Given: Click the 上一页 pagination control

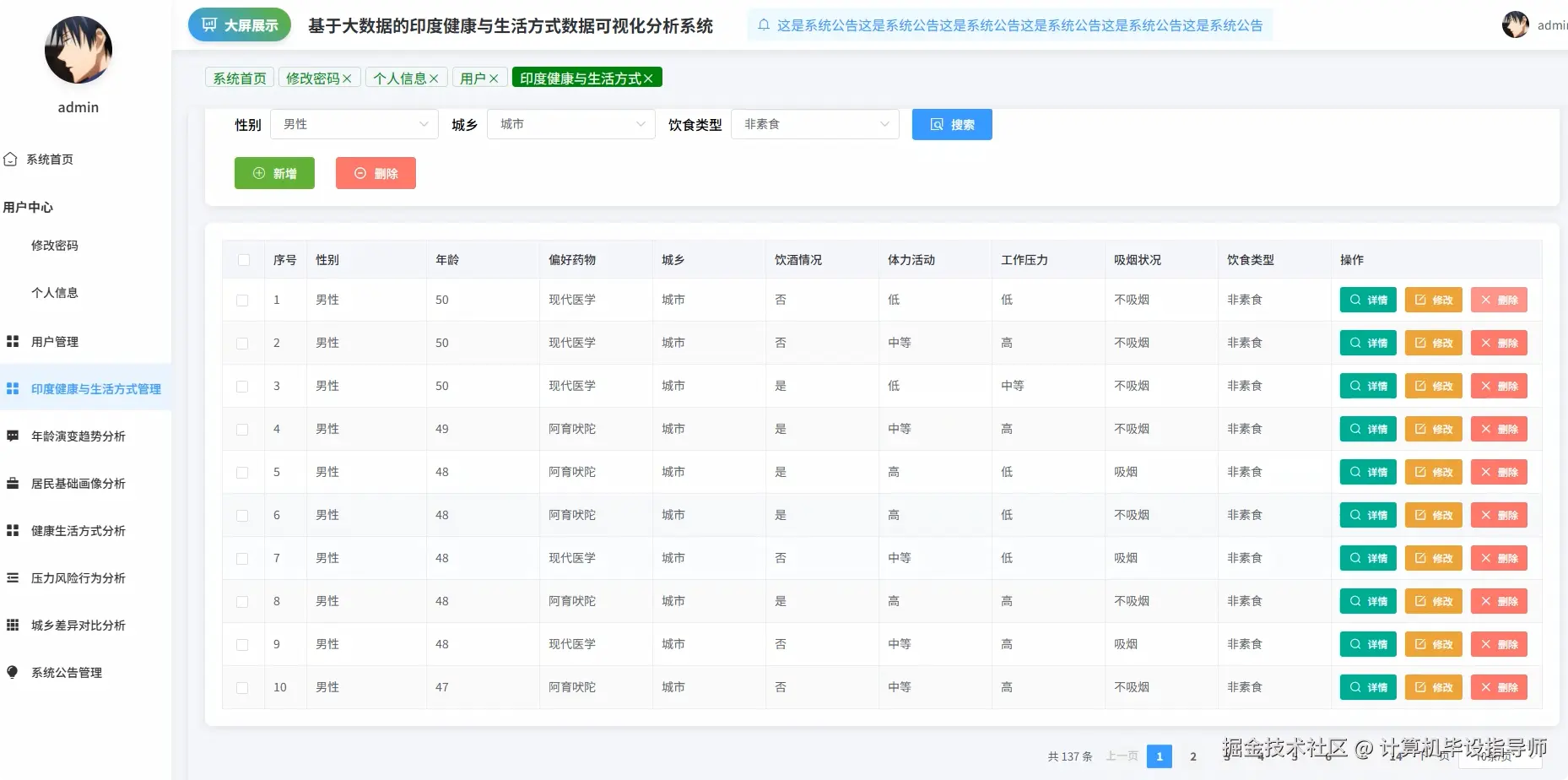Looking at the screenshot, I should pyautogui.click(x=1122, y=756).
